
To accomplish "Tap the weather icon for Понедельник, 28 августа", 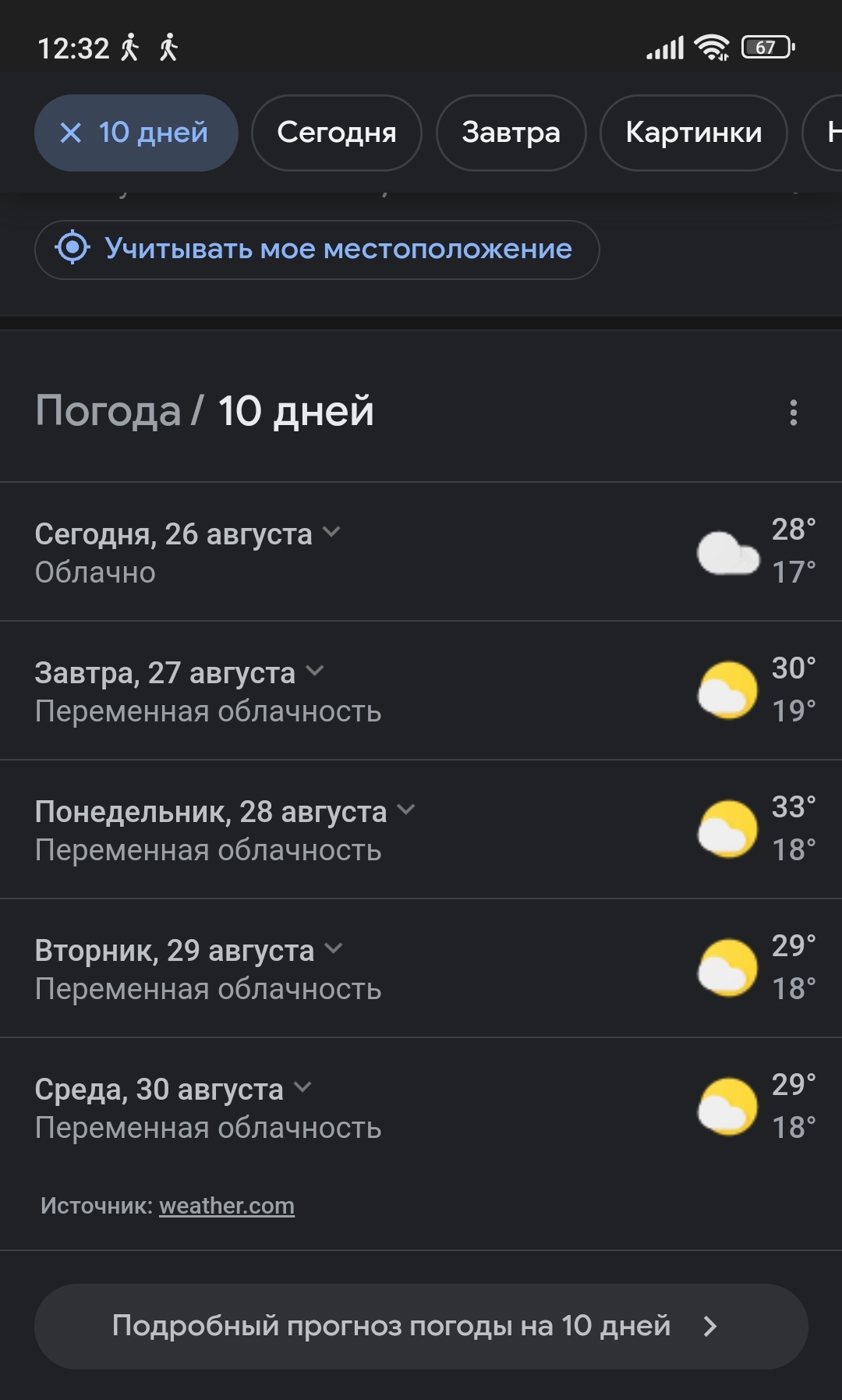I will (x=727, y=829).
